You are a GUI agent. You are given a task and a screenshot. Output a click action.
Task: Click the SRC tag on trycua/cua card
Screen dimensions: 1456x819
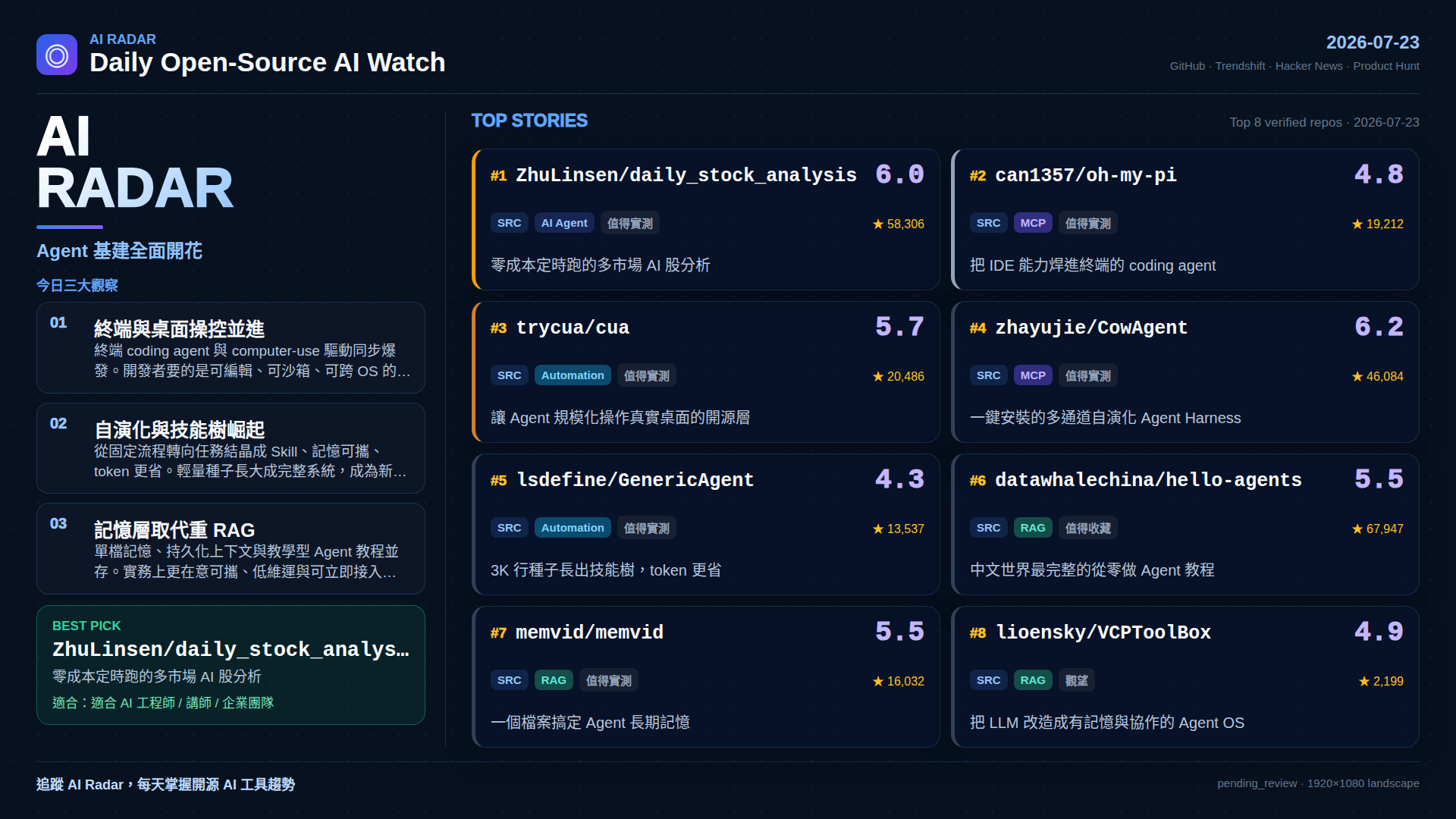point(510,375)
